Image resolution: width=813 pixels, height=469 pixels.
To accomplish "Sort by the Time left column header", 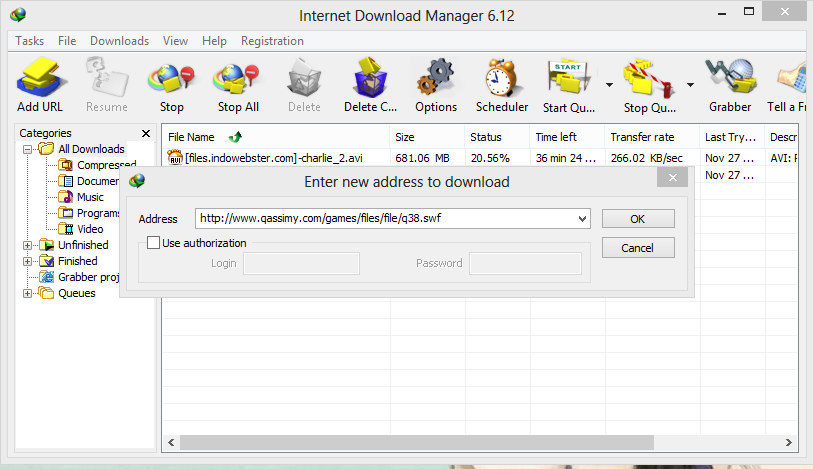I will coord(567,137).
